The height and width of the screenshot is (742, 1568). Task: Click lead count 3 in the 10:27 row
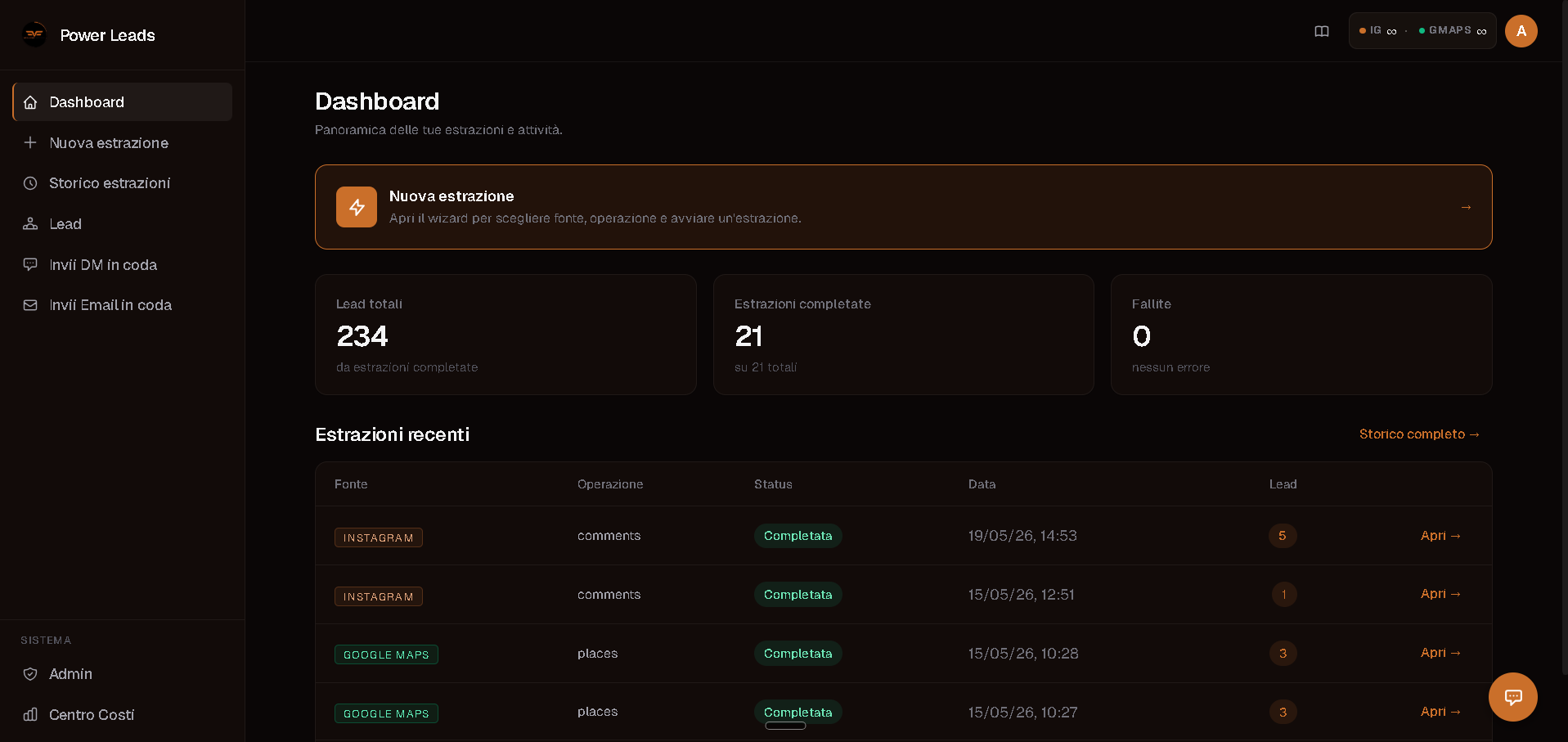[x=1283, y=713]
